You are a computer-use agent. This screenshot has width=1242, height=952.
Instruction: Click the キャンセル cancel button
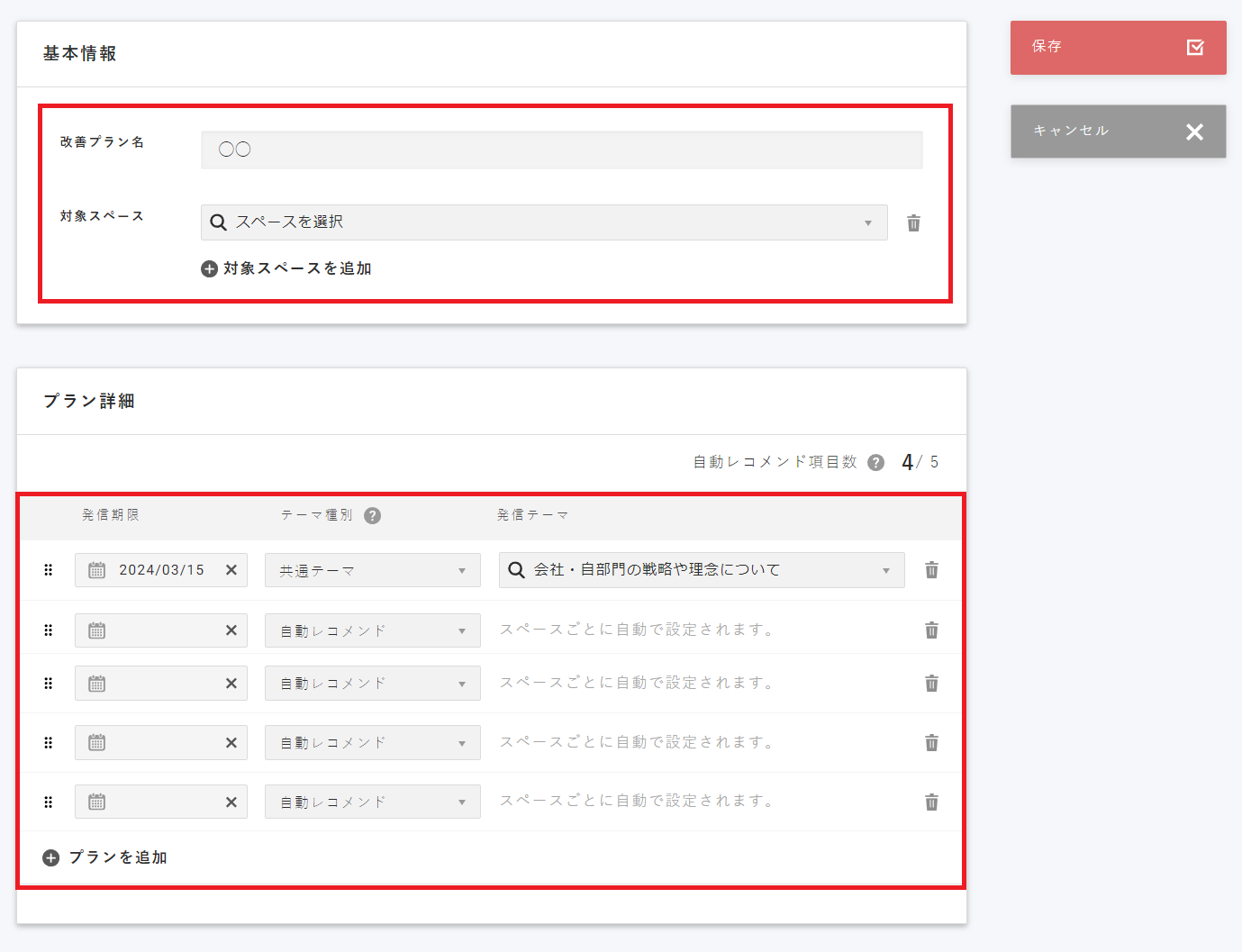click(1118, 131)
